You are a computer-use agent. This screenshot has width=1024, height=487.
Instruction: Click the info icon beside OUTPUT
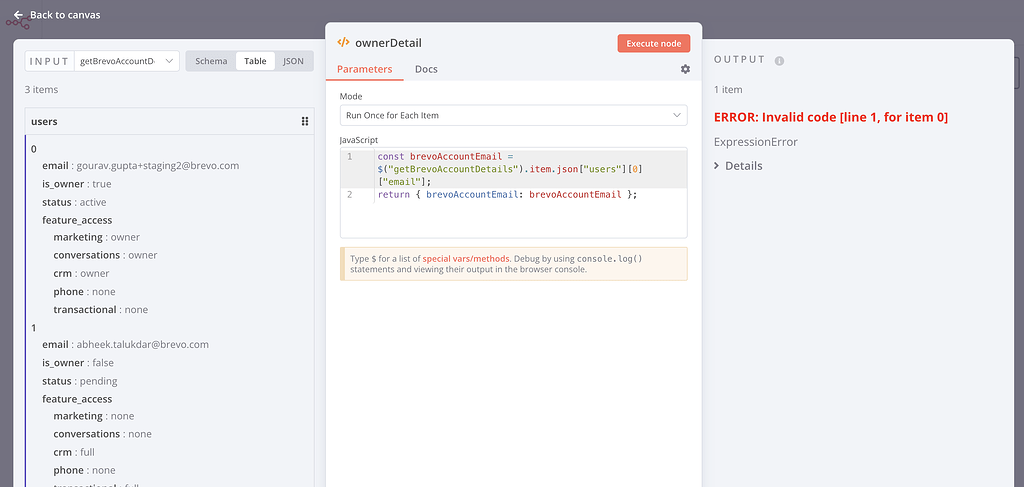(x=779, y=61)
